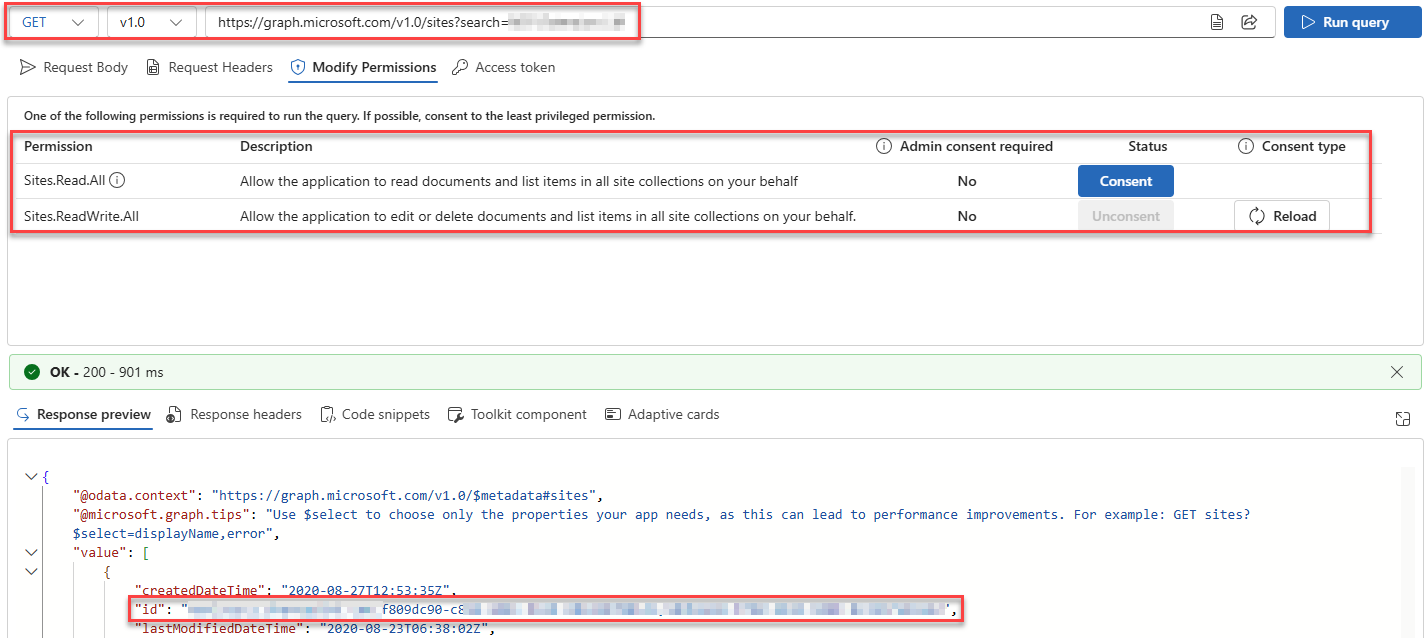Click the Admin consent required info icon
Viewport: 1424px width, 638px height.
[884, 146]
